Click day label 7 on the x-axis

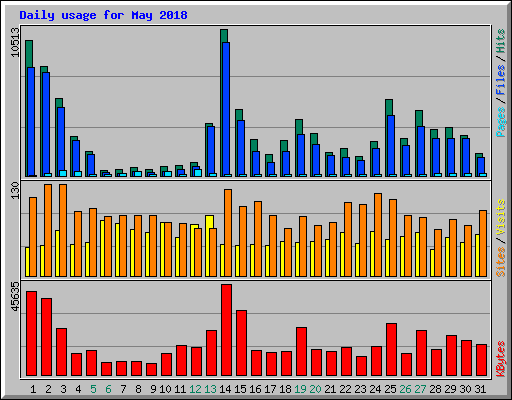[x=123, y=389]
